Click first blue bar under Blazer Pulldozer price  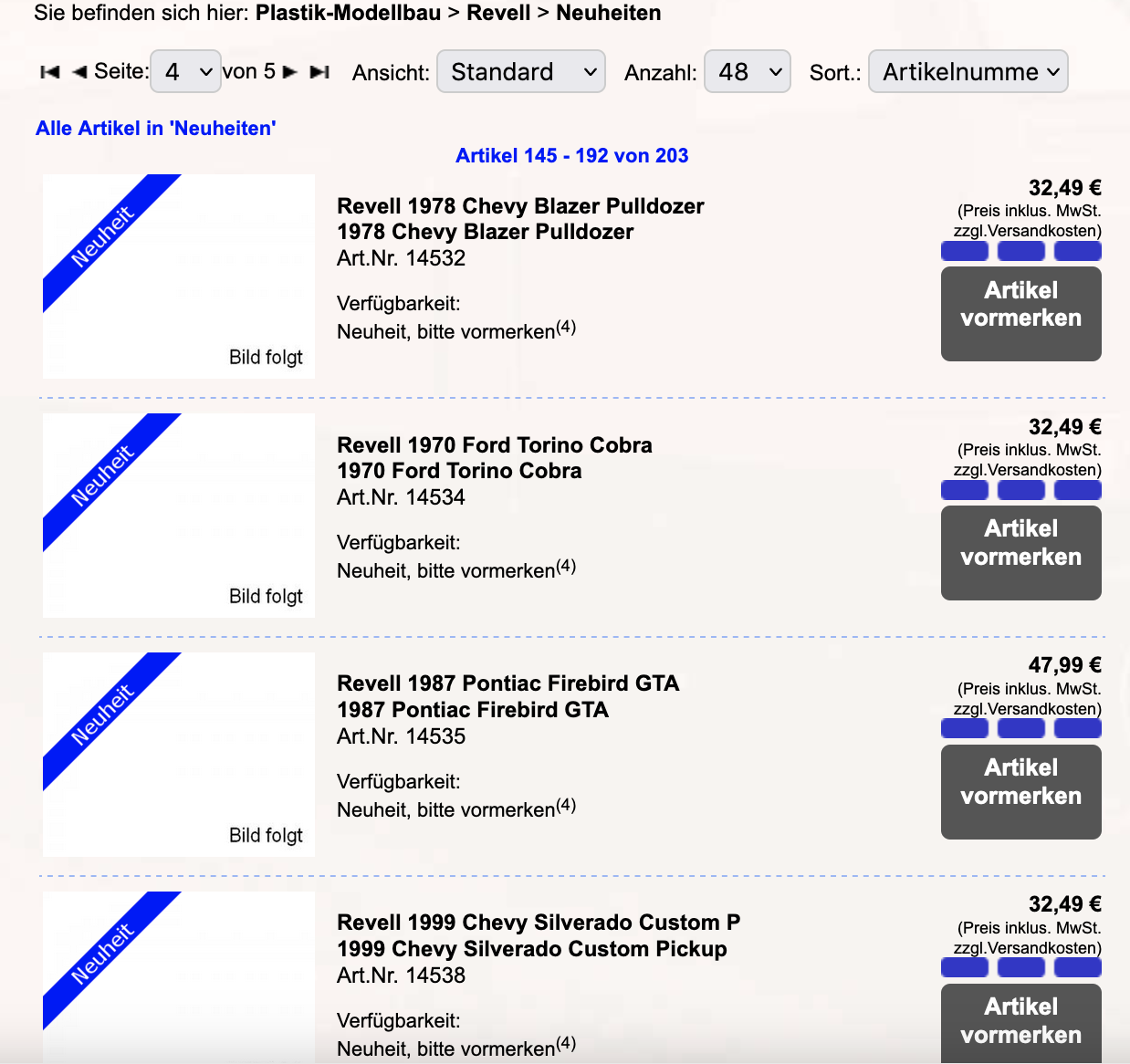click(x=965, y=251)
